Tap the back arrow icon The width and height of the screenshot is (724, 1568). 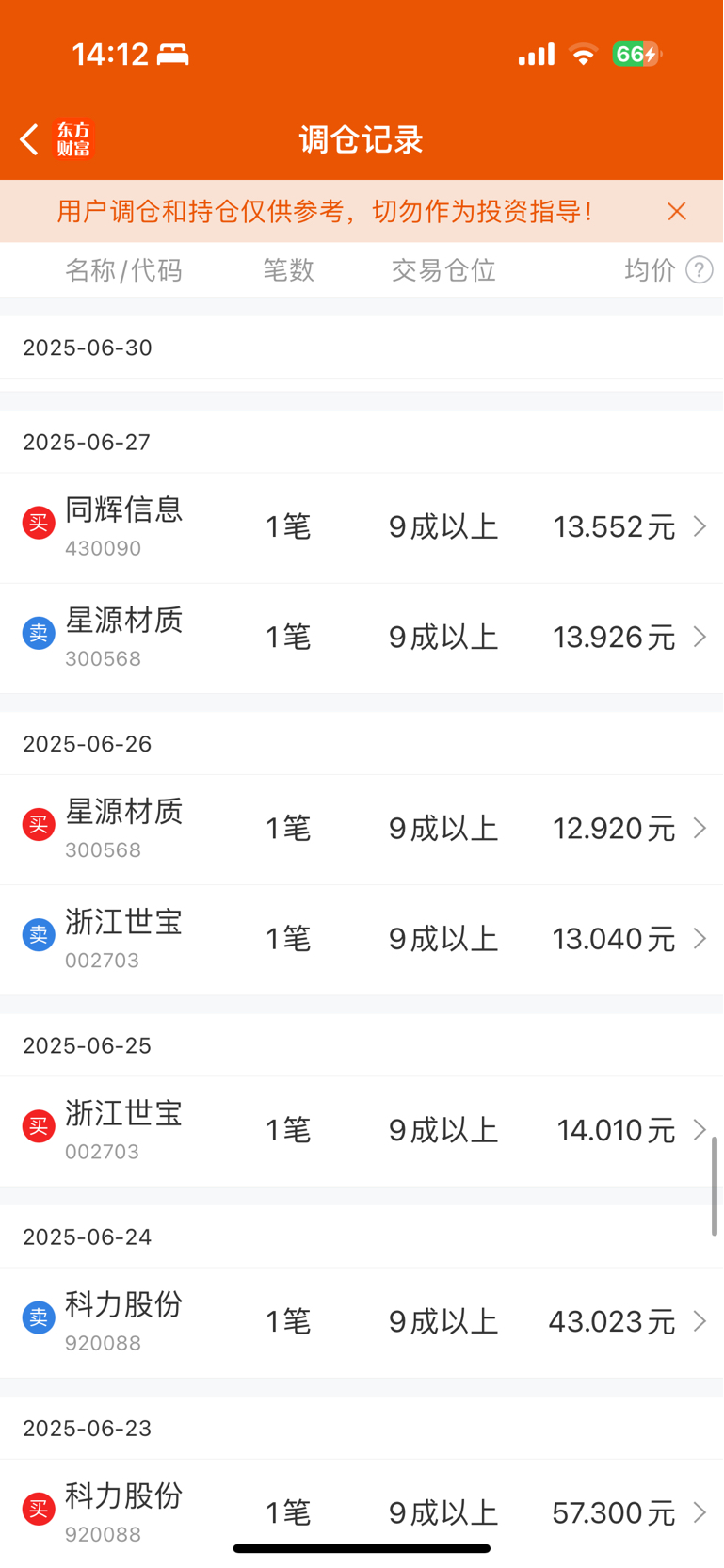pyautogui.click(x=29, y=139)
